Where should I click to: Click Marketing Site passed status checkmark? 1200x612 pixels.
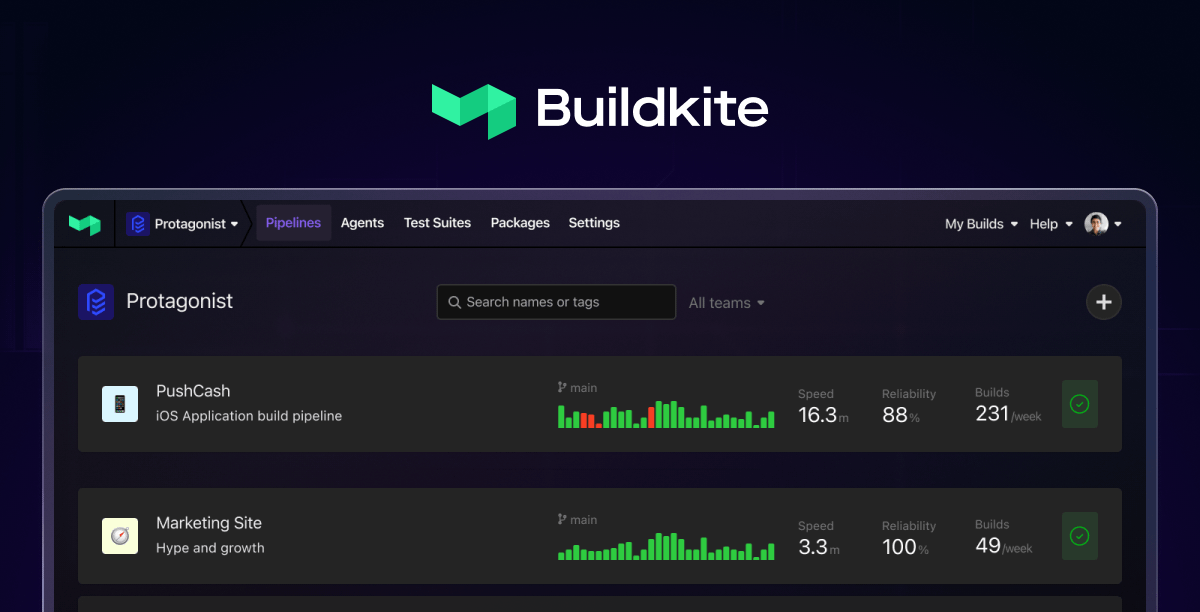[x=1080, y=536]
